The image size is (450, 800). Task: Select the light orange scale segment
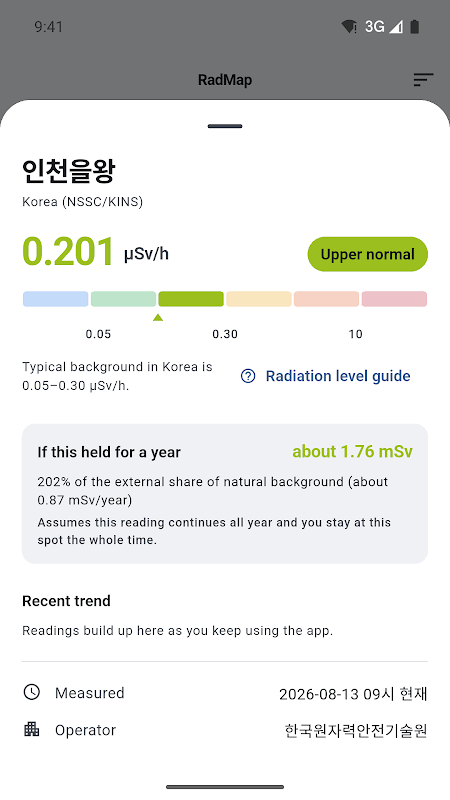coord(259,299)
